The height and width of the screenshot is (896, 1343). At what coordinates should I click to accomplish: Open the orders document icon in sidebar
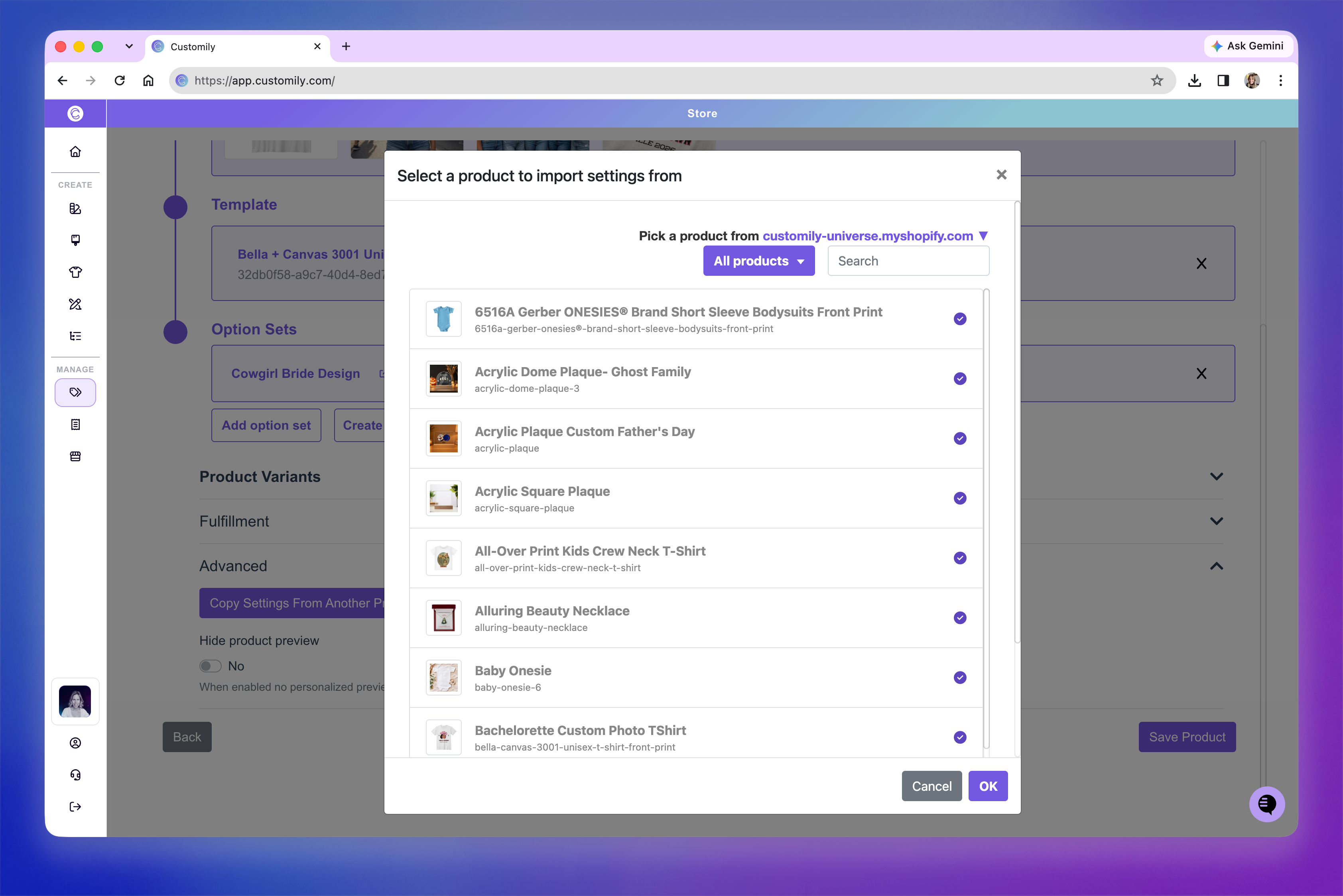point(75,424)
